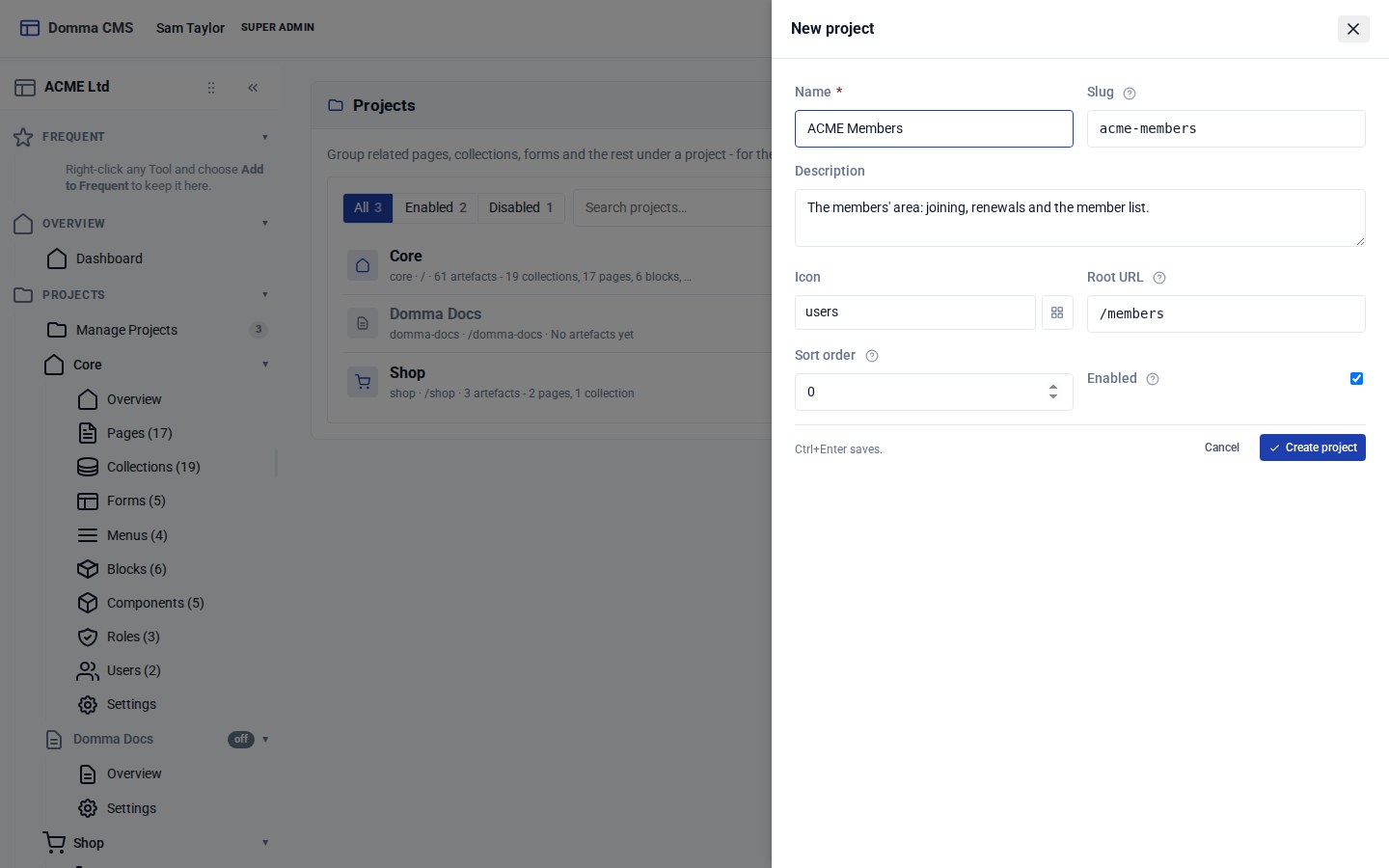Collapse the Shop project tree
Image resolution: width=1389 pixels, height=868 pixels.
click(265, 843)
